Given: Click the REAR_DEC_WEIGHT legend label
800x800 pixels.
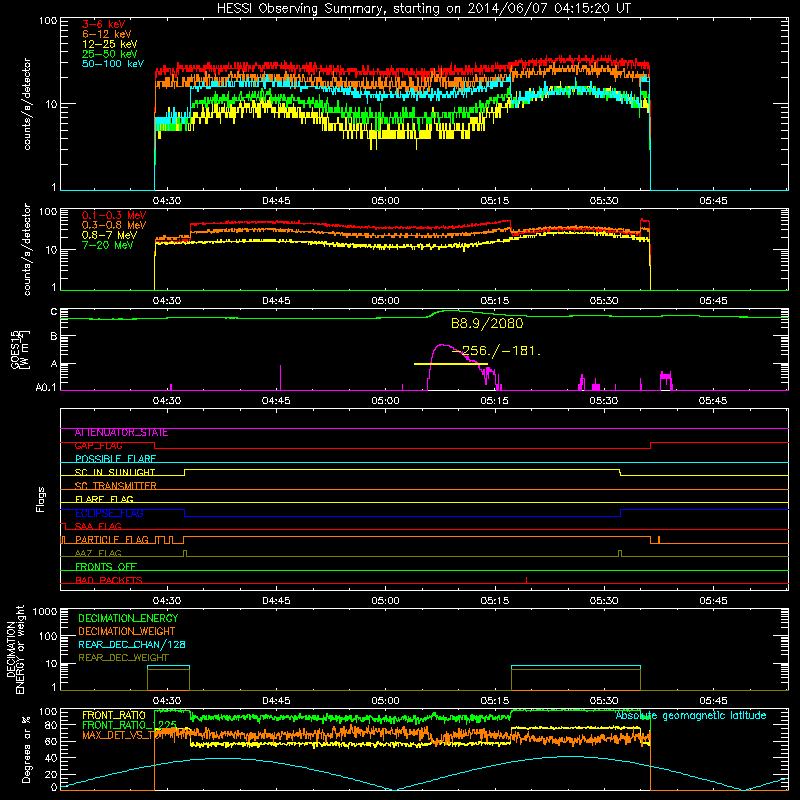Looking at the screenshot, I should pyautogui.click(x=123, y=658).
